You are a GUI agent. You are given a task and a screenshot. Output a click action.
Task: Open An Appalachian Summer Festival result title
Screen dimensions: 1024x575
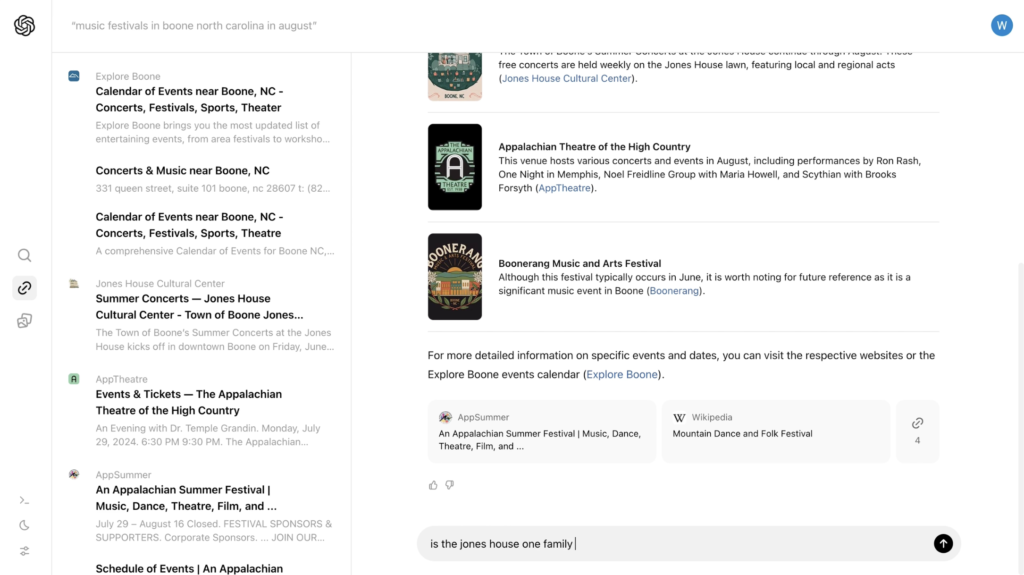[186, 498]
